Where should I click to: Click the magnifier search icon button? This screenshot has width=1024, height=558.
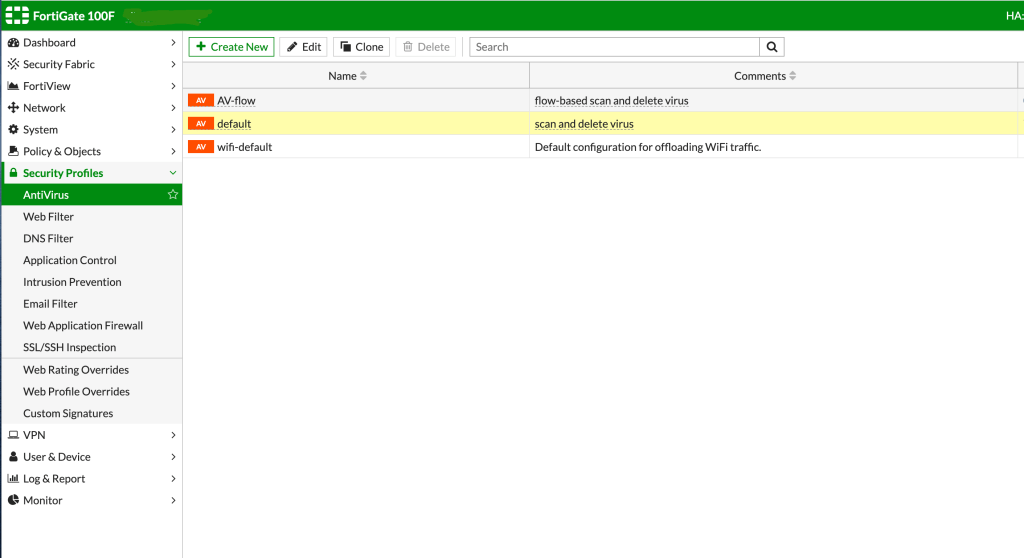tap(772, 47)
